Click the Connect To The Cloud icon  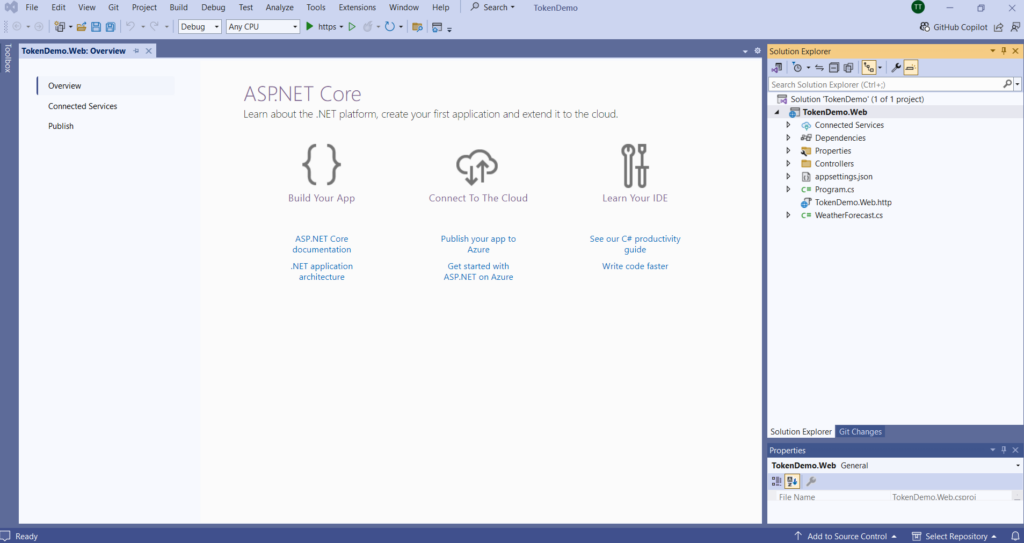[477, 167]
